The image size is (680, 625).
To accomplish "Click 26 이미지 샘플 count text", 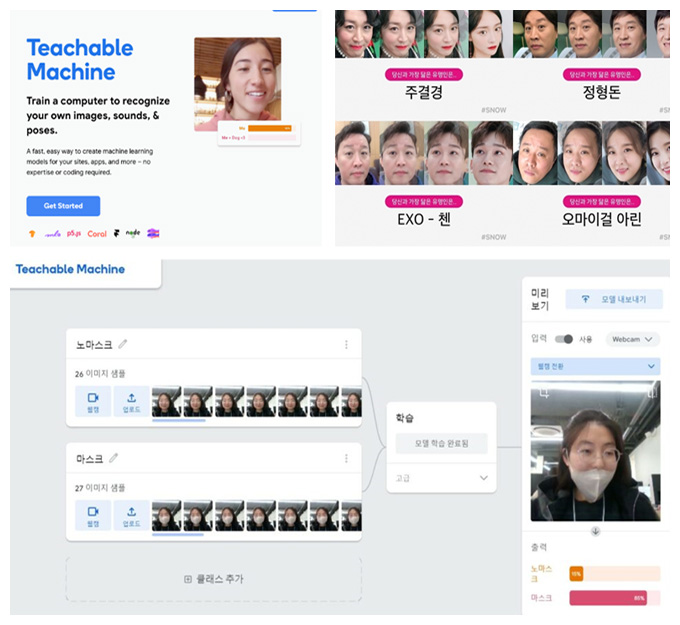I will (x=100, y=373).
